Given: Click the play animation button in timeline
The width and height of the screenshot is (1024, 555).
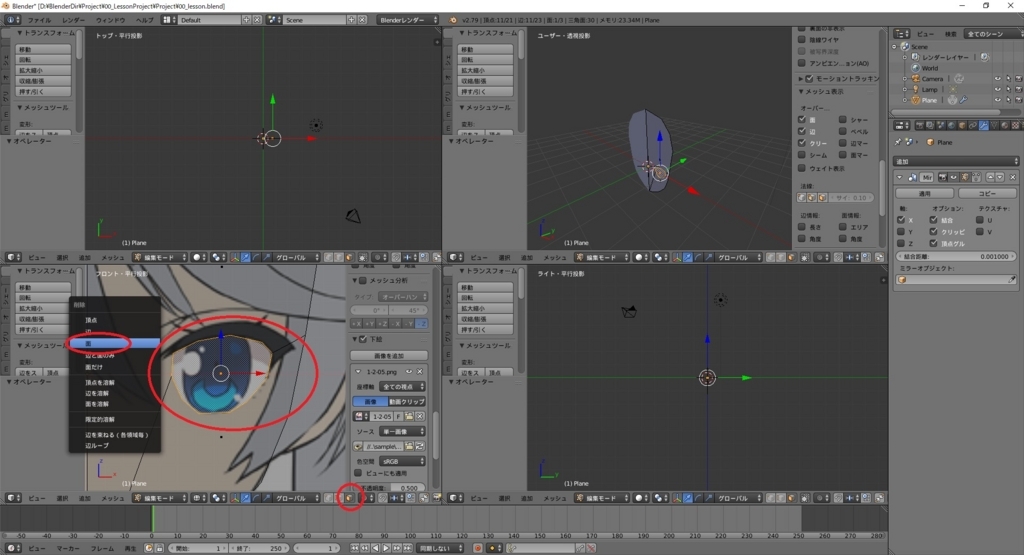Looking at the screenshot, I should coord(386,548).
